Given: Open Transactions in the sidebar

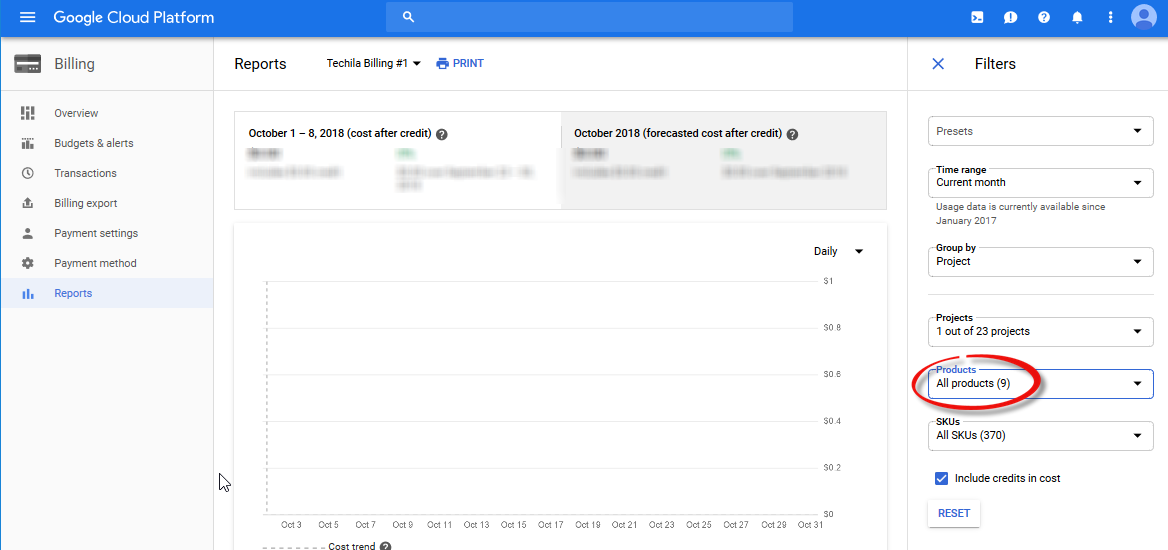Looking at the screenshot, I should (85, 173).
